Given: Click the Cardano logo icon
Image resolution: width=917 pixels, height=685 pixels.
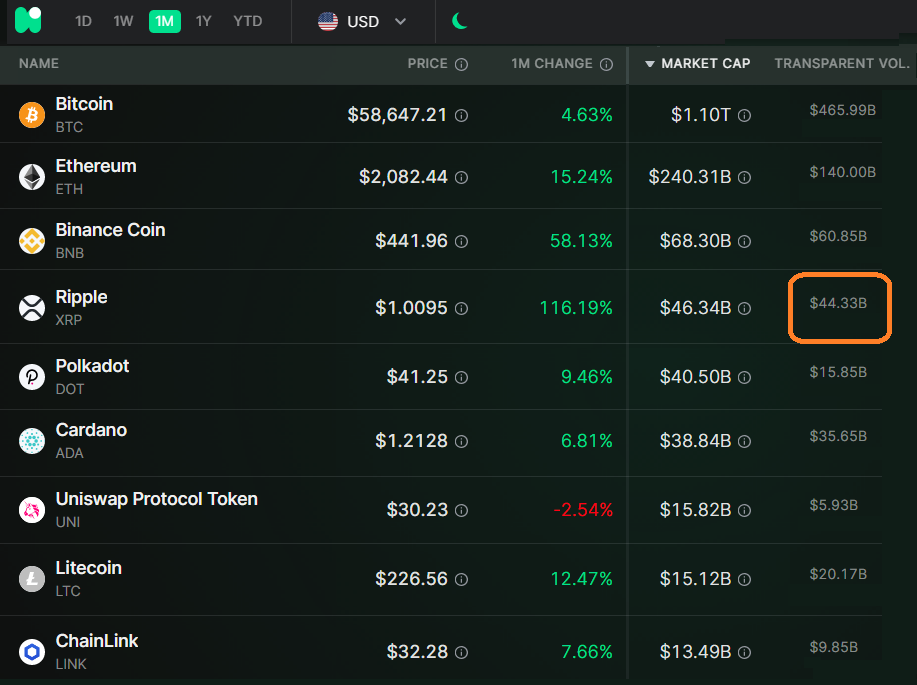Looking at the screenshot, I should tap(32, 441).
